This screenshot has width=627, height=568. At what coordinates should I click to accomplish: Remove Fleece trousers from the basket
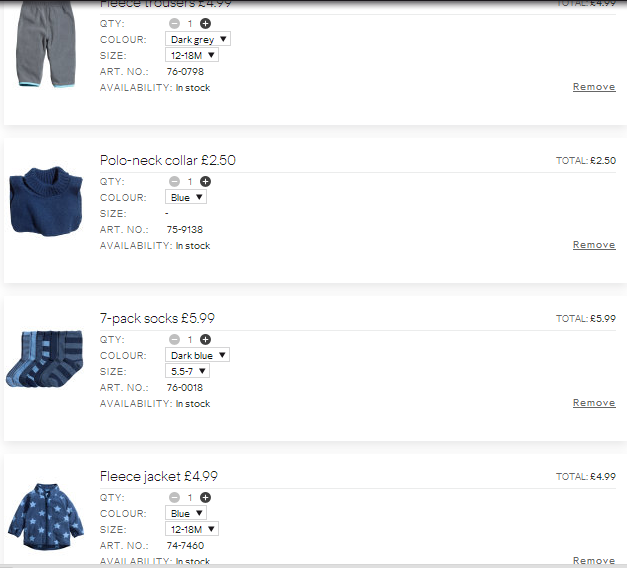[x=594, y=87]
